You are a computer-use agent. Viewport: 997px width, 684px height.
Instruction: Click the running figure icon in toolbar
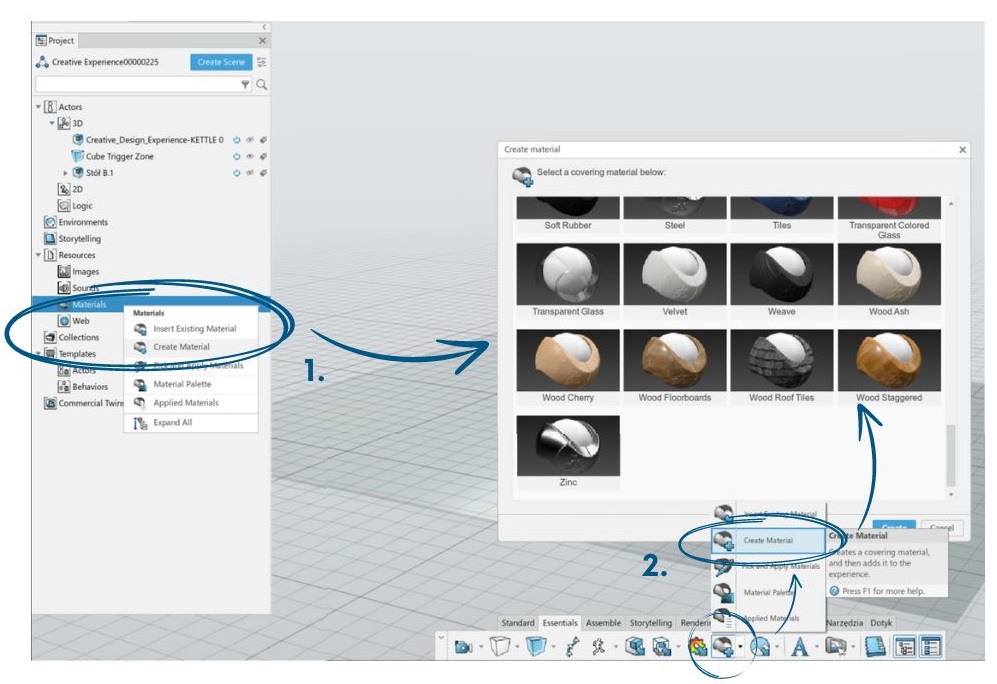coord(599,647)
